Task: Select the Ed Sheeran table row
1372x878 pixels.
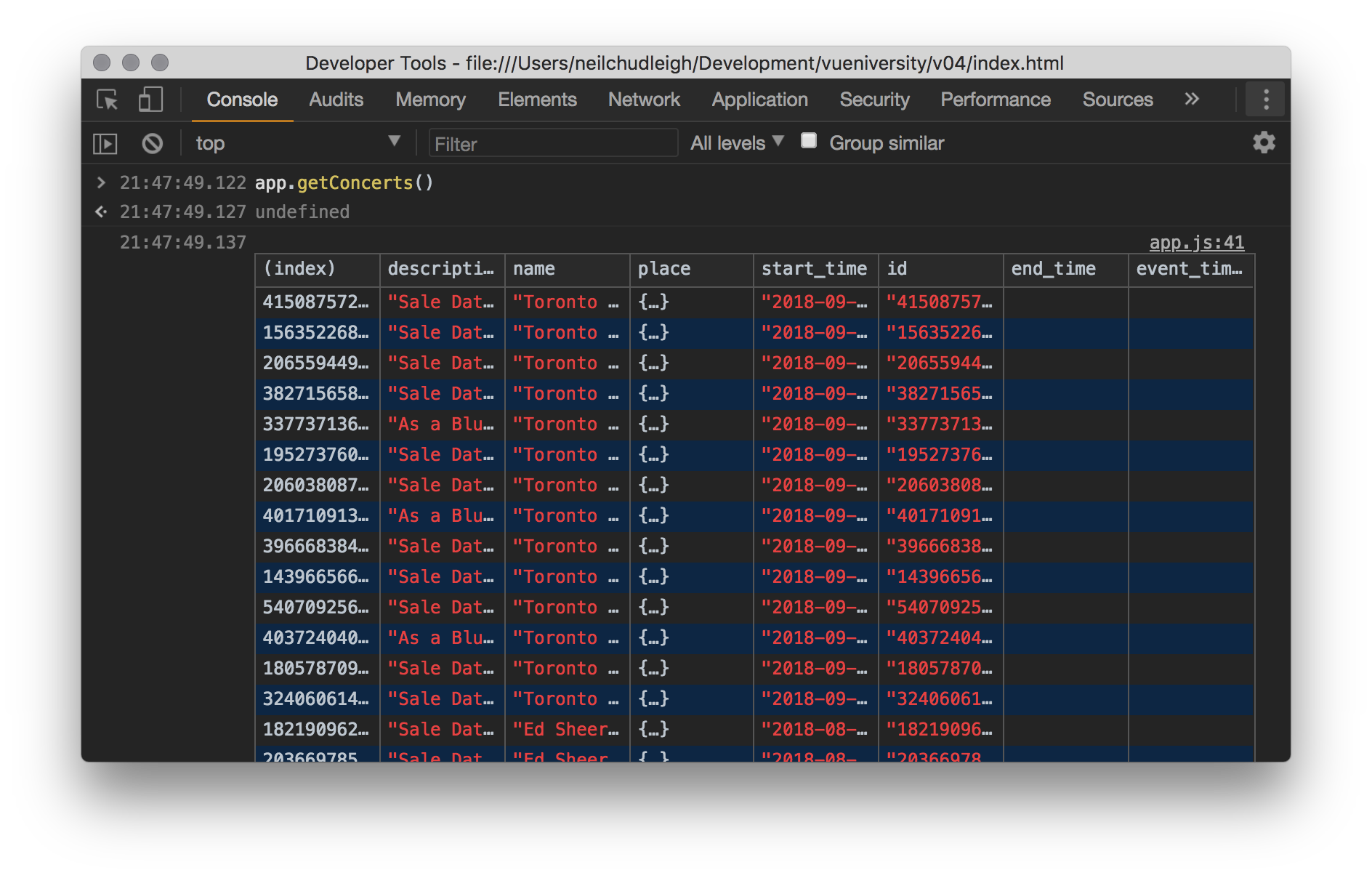Action: coord(566,729)
